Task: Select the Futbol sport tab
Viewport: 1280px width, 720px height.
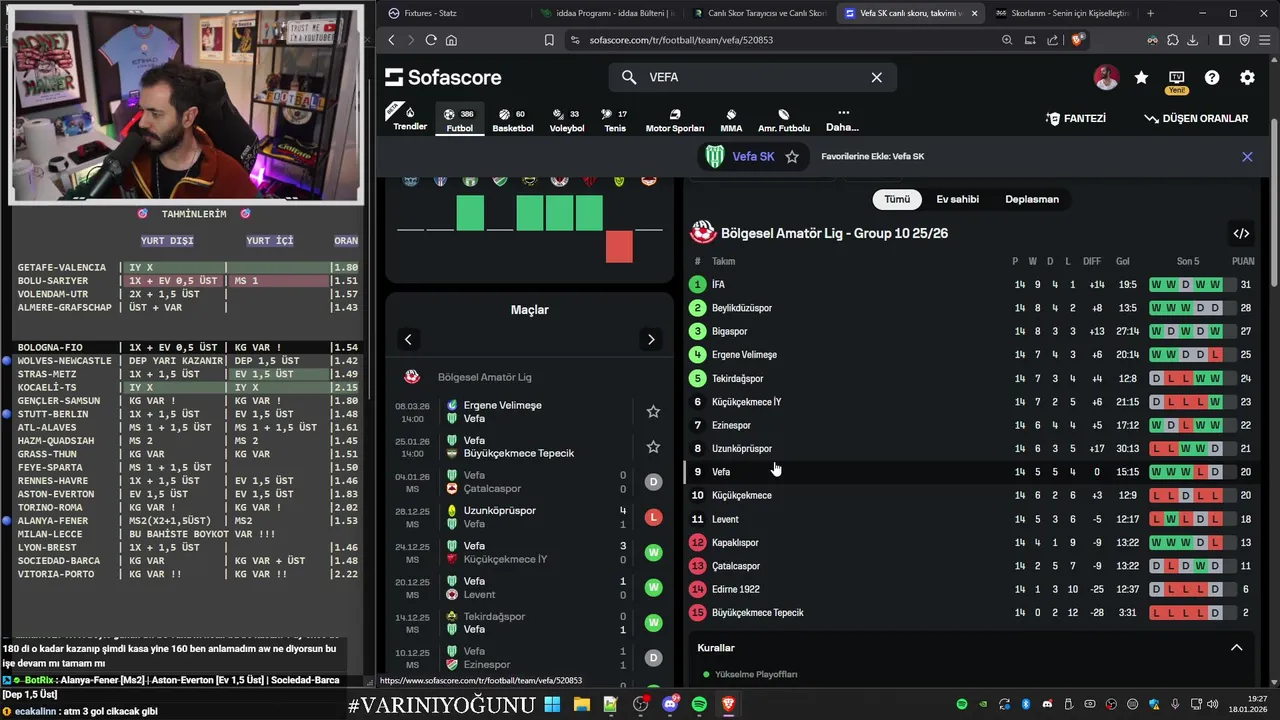Action: coord(460,120)
